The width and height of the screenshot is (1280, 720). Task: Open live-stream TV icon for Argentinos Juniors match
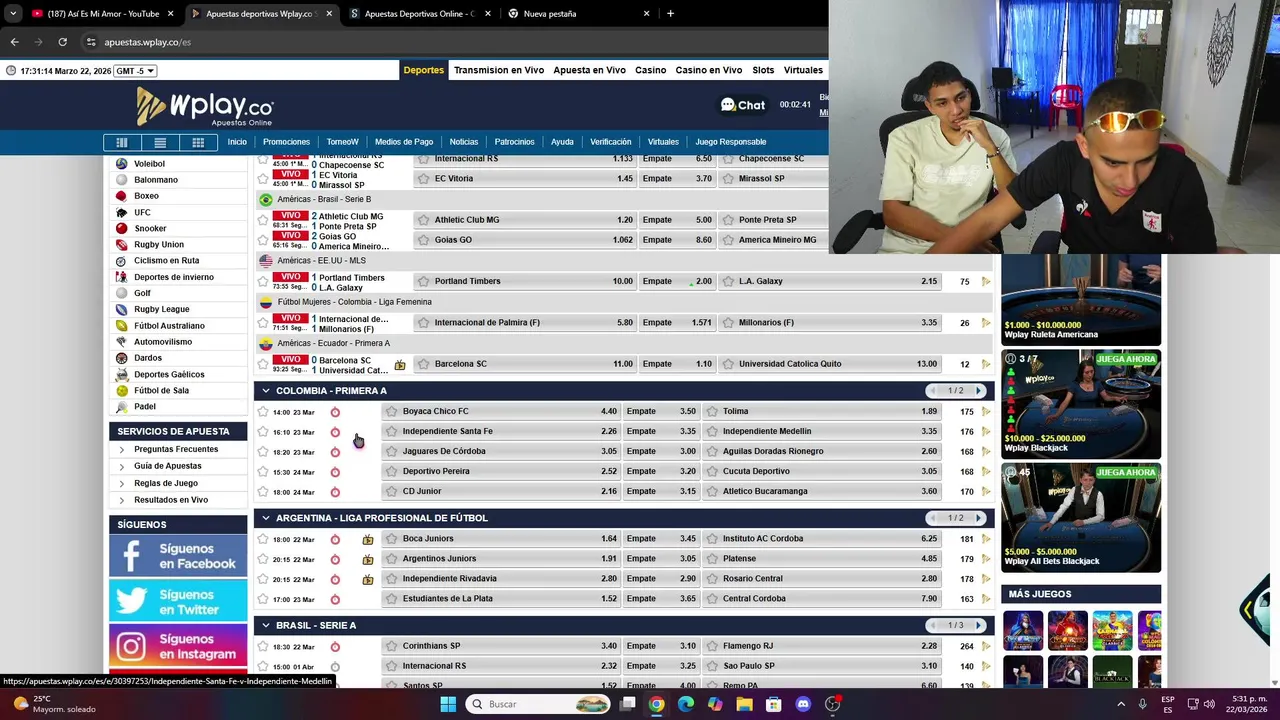click(368, 559)
